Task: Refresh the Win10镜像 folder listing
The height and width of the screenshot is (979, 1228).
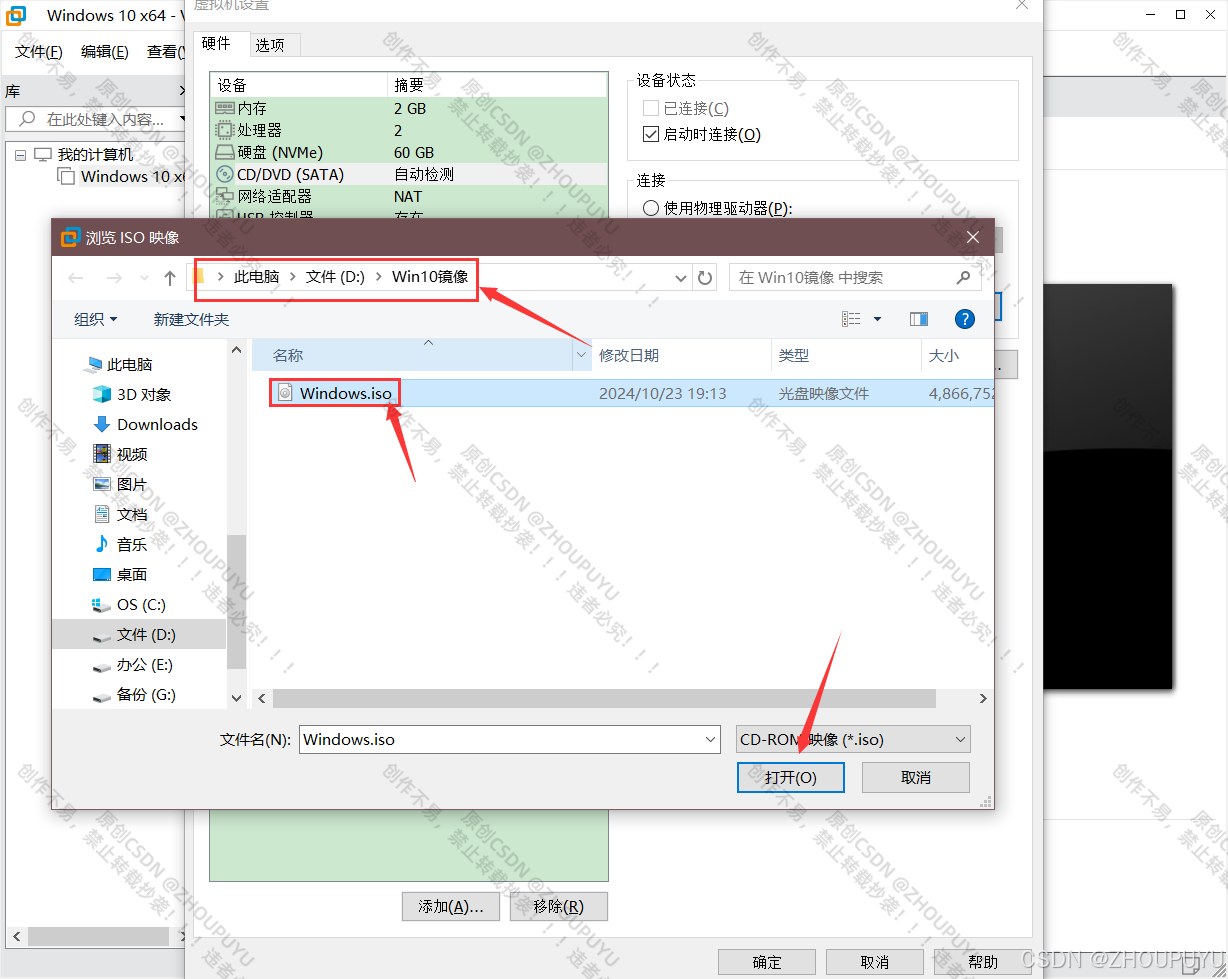Action: 706,278
